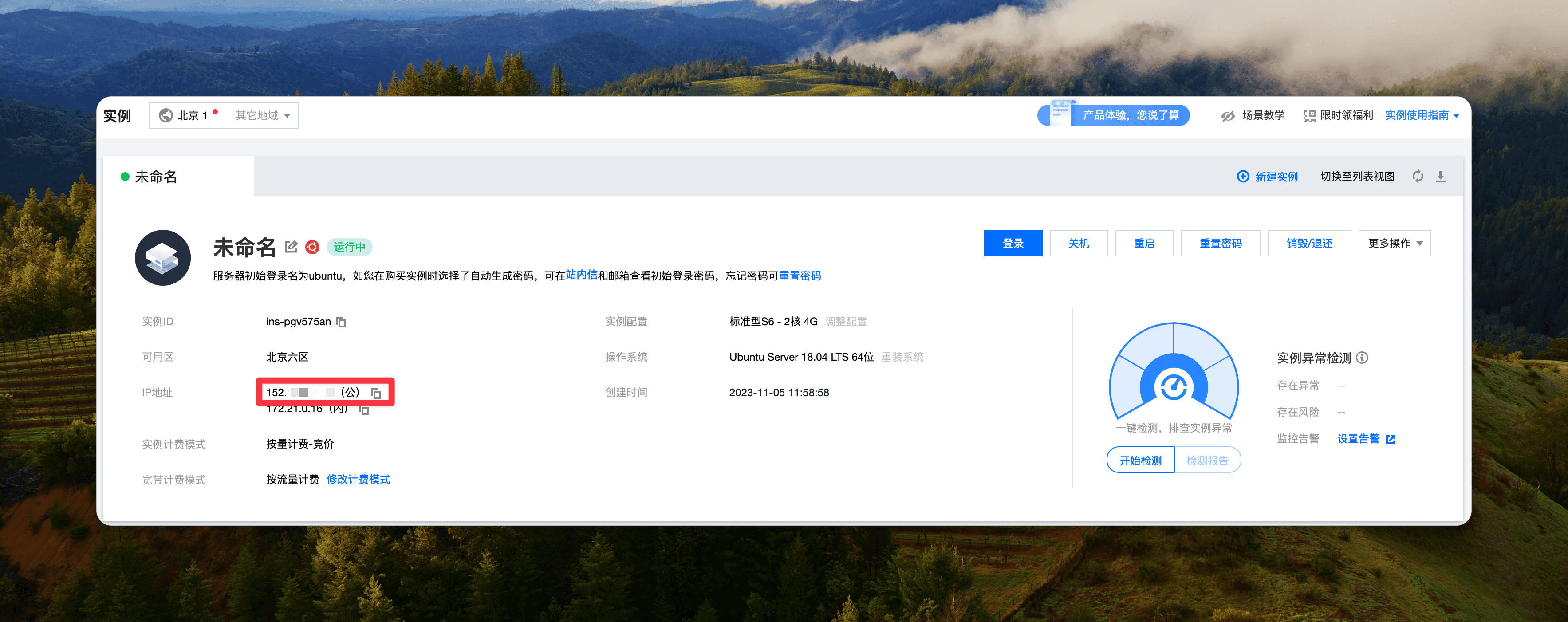The height and width of the screenshot is (622, 1568).
Task: Click the download export icon
Action: point(1440,177)
